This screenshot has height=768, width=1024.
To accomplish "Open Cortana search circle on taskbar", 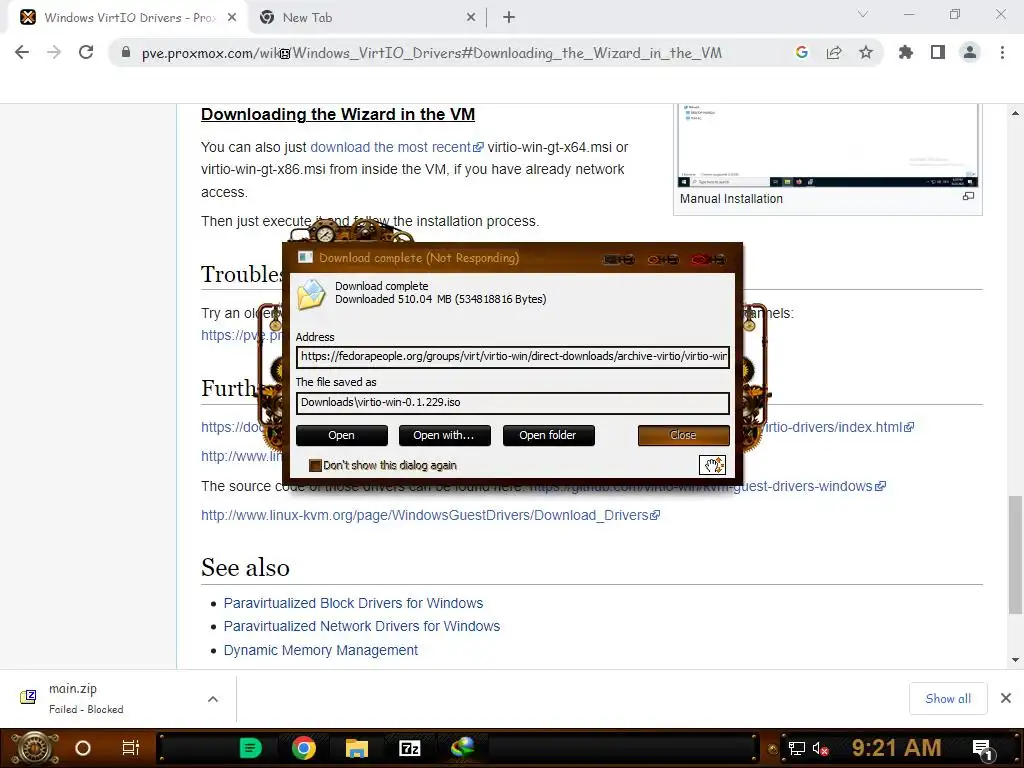I will click(x=83, y=748).
